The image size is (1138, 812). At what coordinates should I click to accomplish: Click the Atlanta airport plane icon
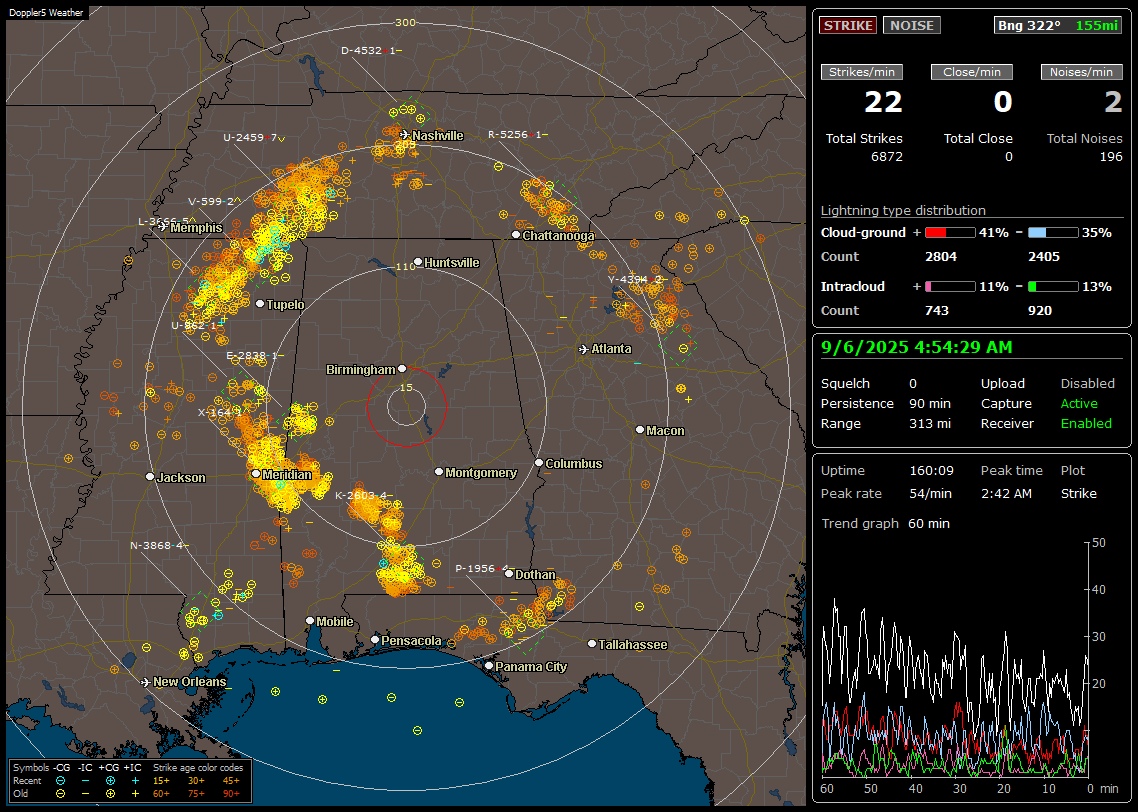click(x=584, y=349)
